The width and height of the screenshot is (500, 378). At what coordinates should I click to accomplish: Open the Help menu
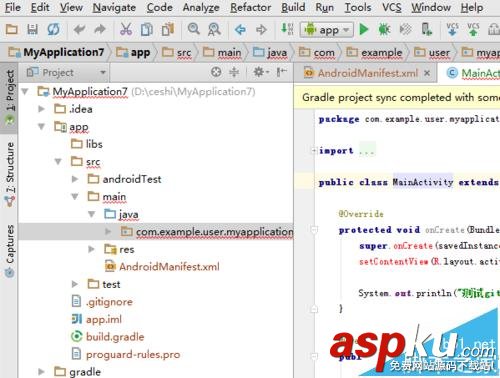(x=472, y=7)
